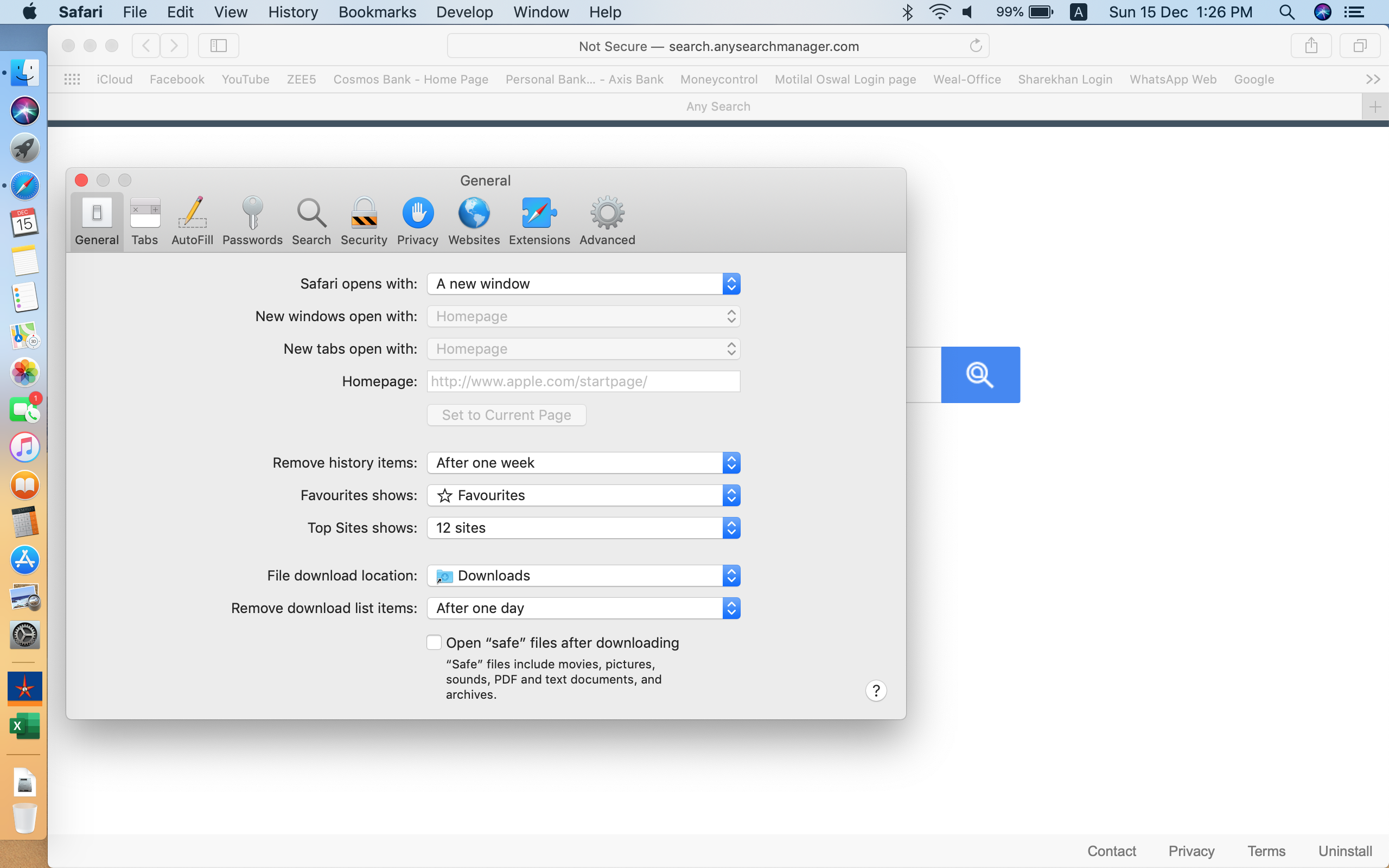
Task: Open the Advanced preferences gear
Action: click(x=607, y=221)
